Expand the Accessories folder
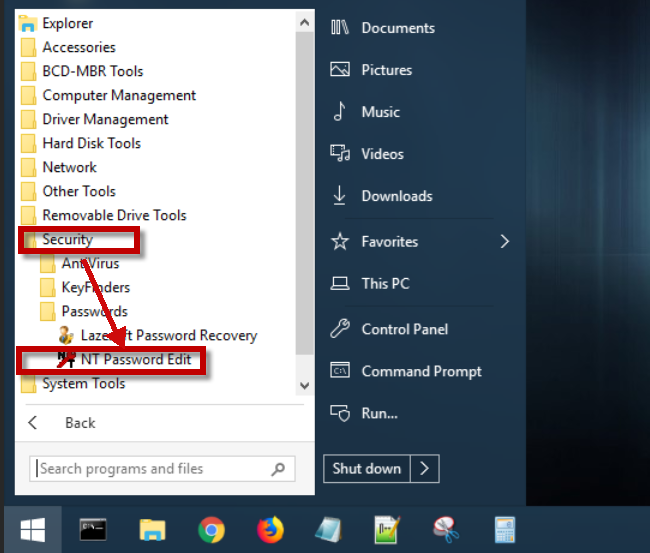Viewport: 650px width, 553px height. click(x=68, y=48)
